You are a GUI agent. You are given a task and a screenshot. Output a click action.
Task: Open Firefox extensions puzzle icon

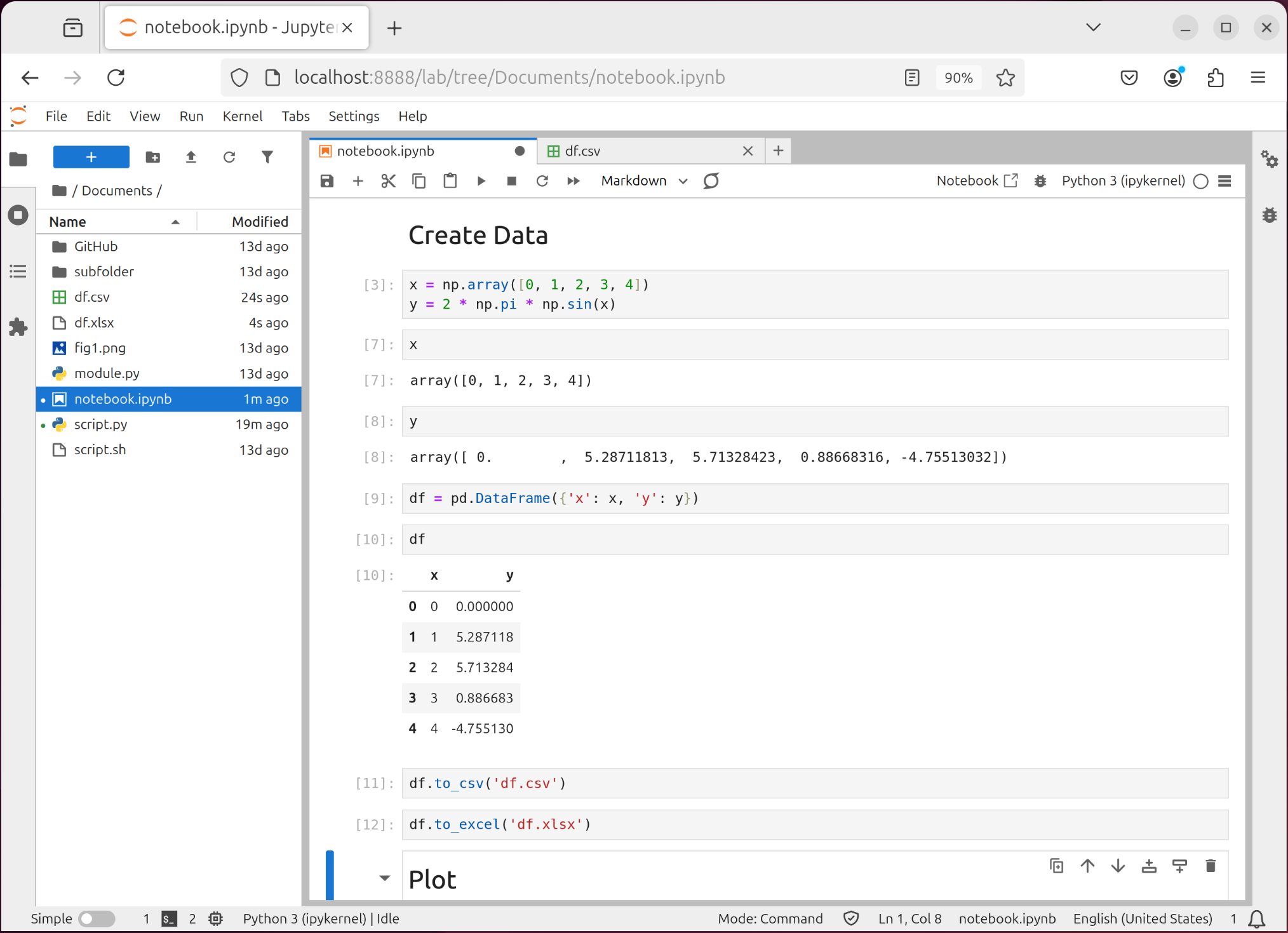1216,77
